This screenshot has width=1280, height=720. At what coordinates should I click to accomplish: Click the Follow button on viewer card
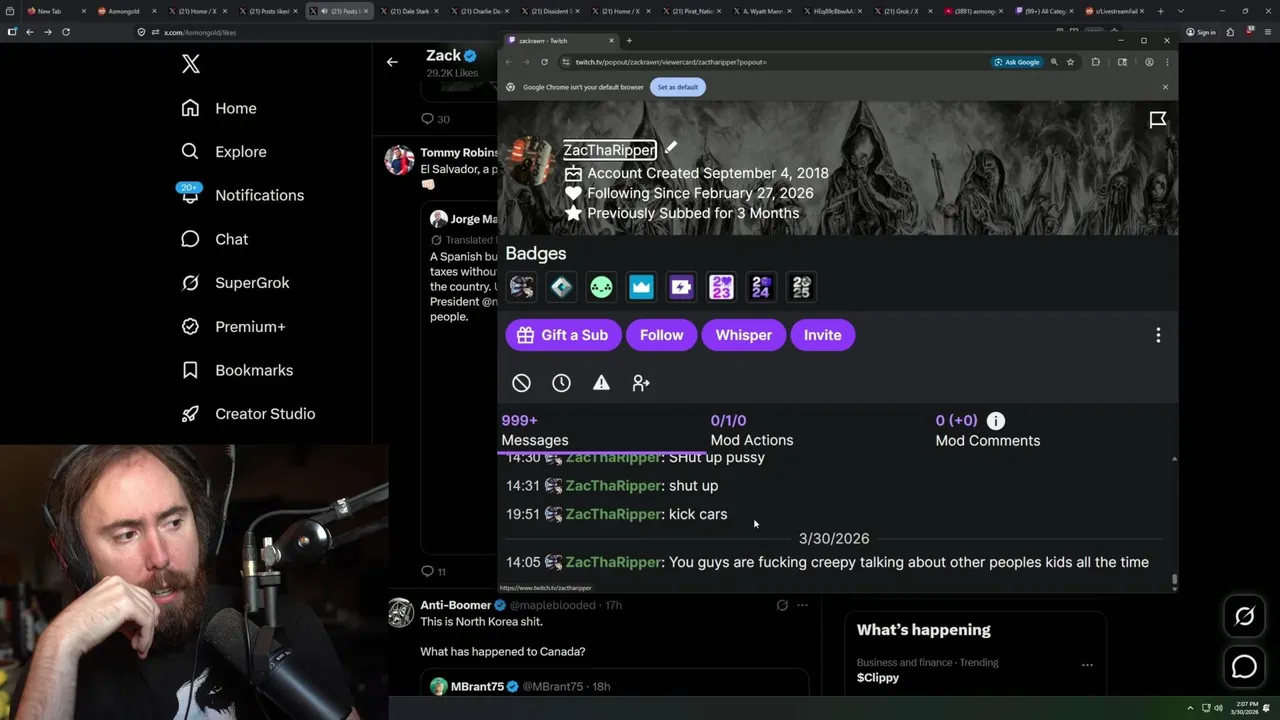tap(661, 335)
